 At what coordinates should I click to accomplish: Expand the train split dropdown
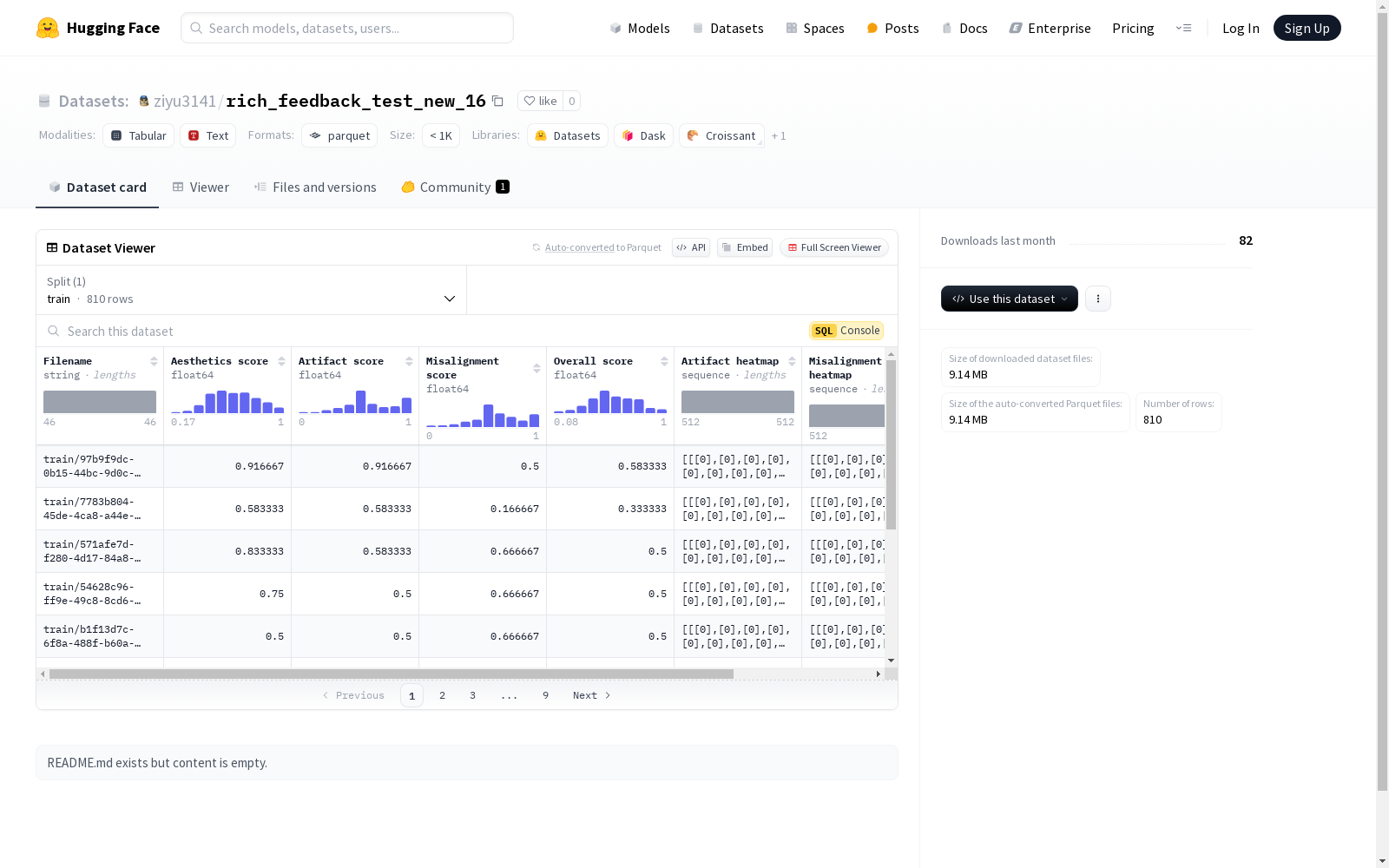(252, 290)
